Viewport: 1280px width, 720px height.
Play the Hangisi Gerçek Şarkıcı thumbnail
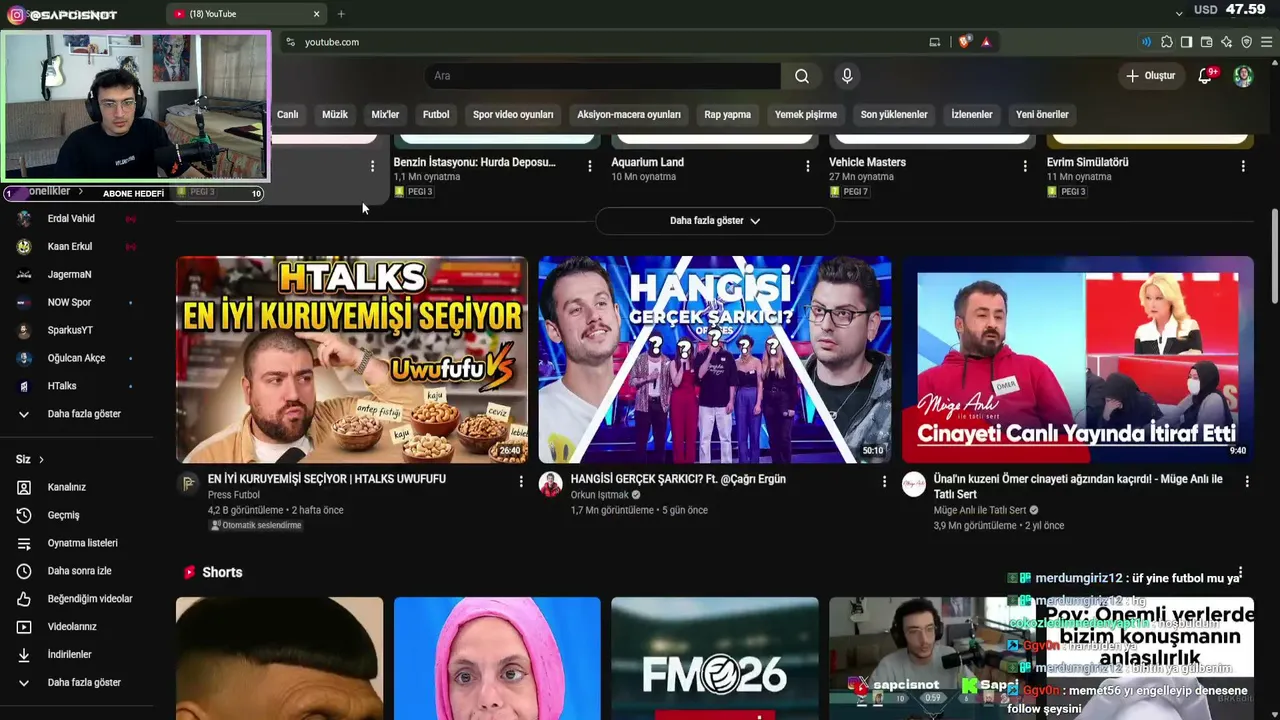[x=715, y=360]
